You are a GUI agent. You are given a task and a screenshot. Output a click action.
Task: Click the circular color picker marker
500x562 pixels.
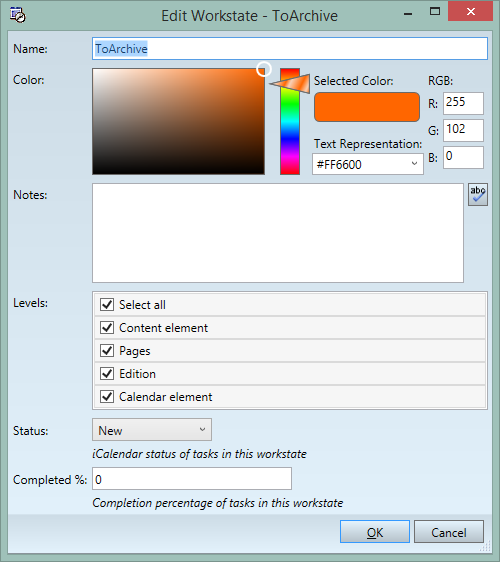point(264,69)
